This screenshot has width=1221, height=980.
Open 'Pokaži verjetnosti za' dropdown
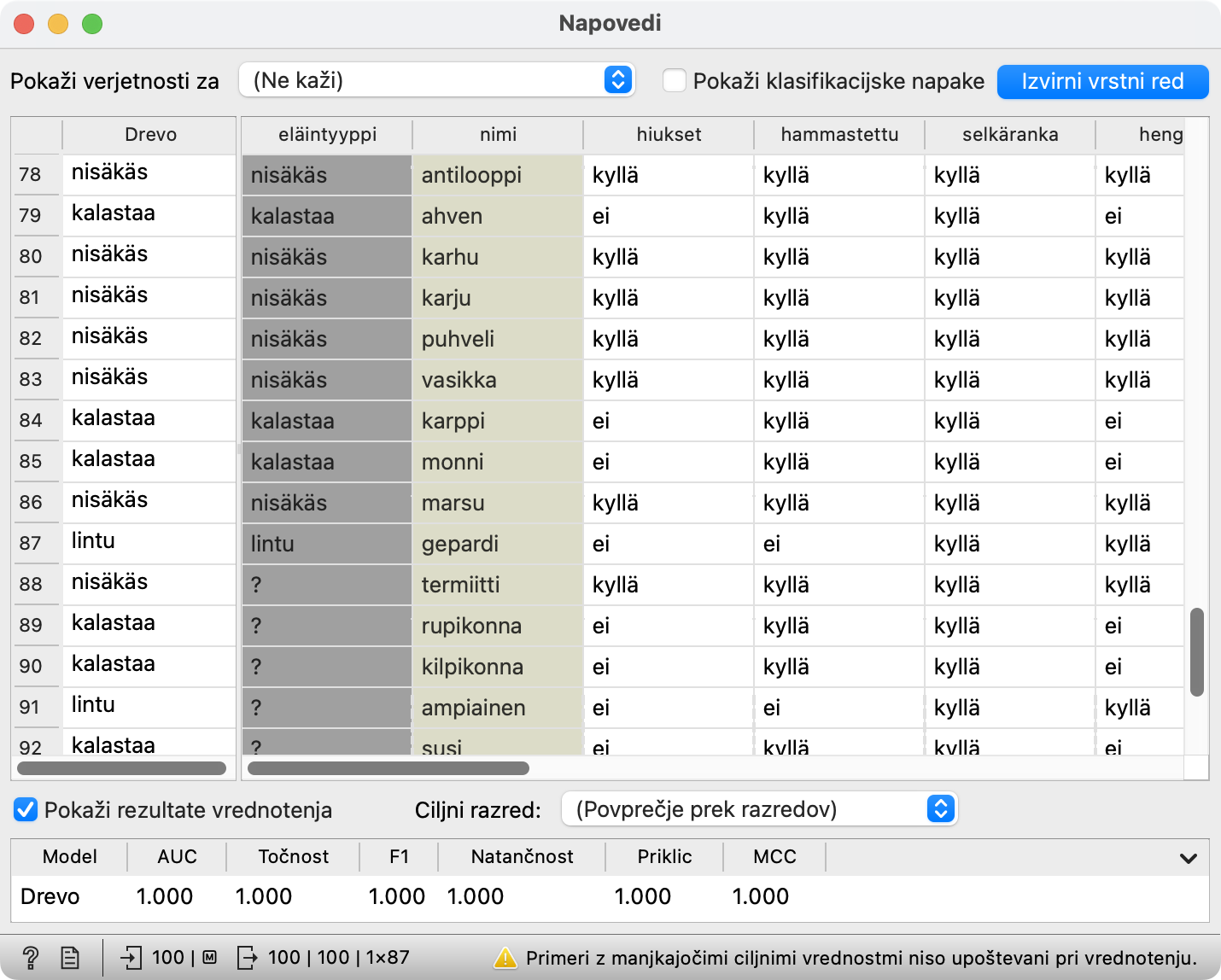tap(436, 80)
